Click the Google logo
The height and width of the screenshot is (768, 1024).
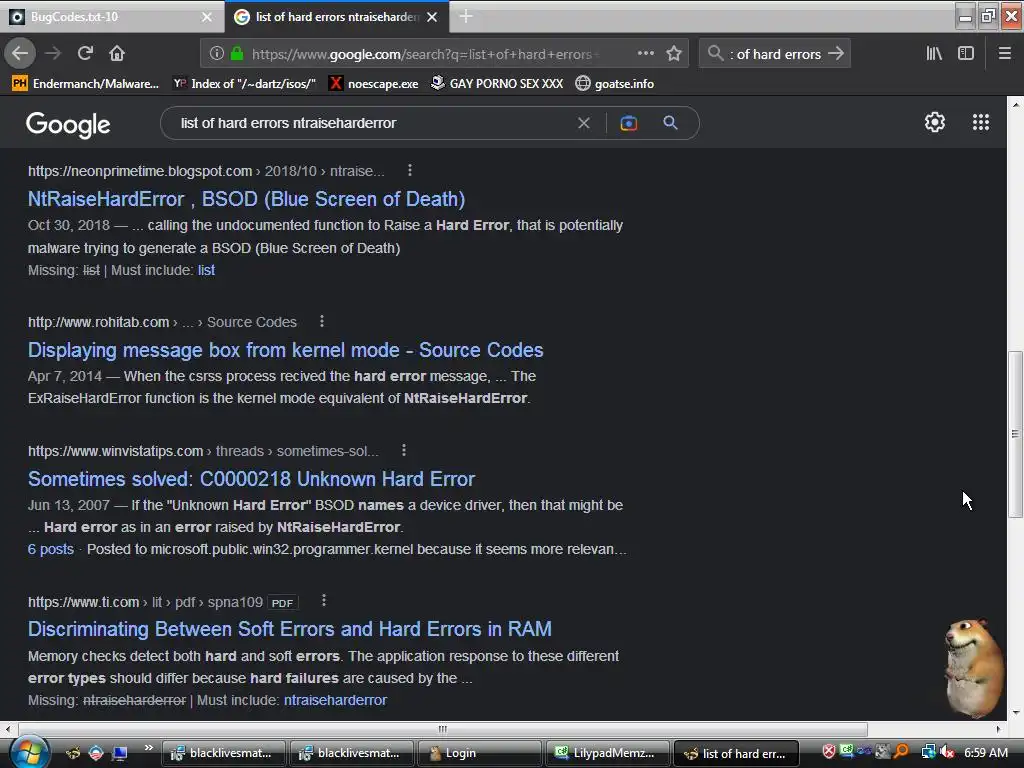tap(68, 124)
